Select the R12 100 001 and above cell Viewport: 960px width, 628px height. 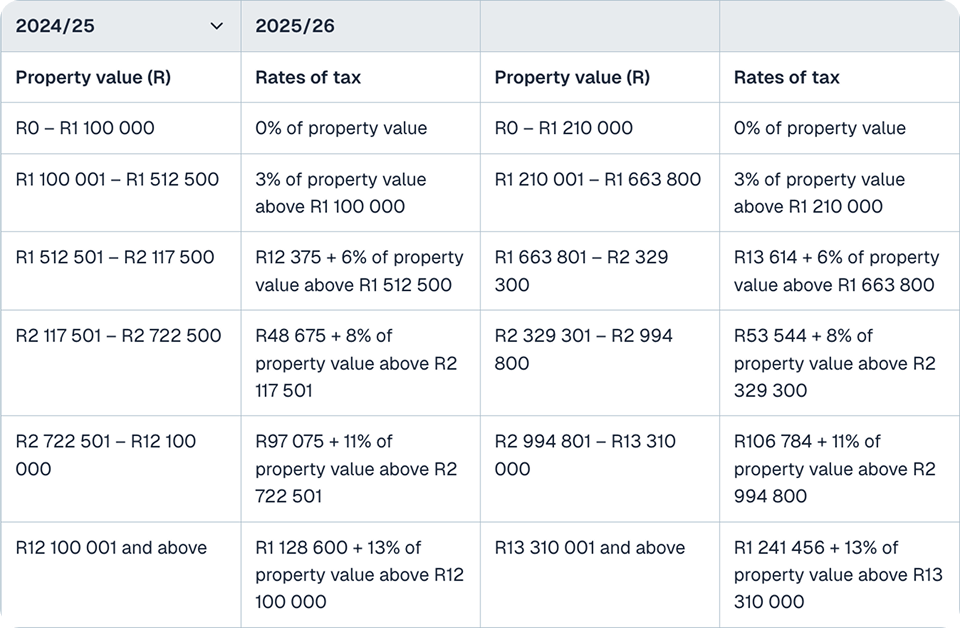point(111,548)
